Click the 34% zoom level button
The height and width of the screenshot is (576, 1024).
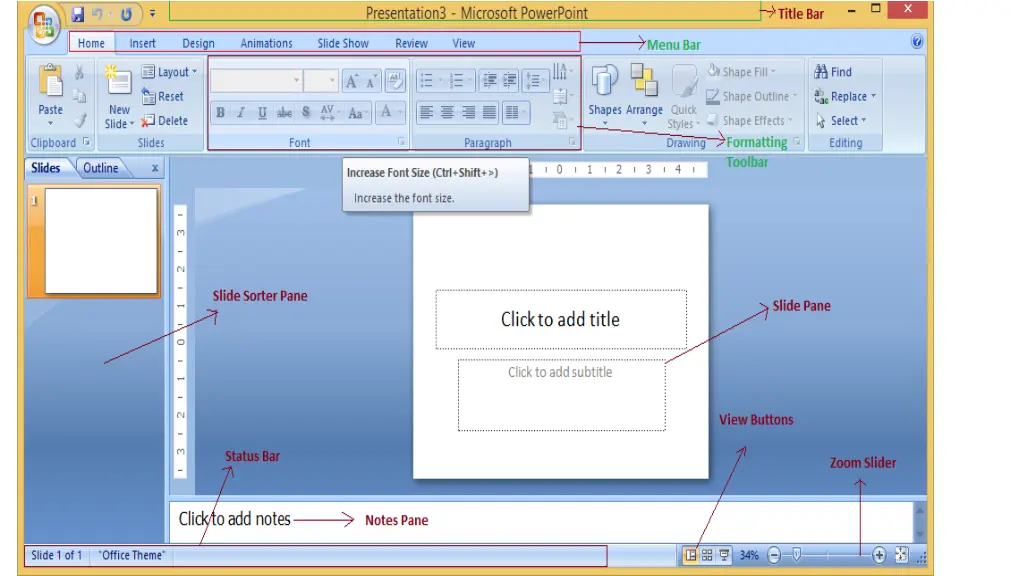click(749, 555)
